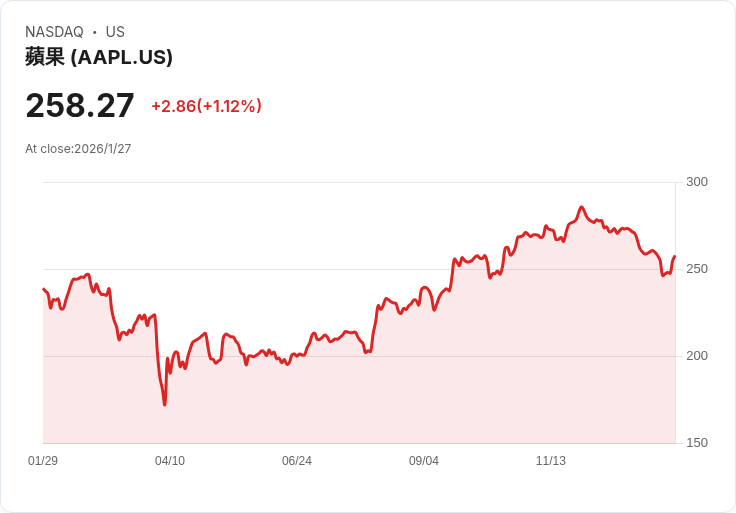This screenshot has width=736, height=513.
Task: Click the rightmost end of the price line
Action: [x=675, y=257]
